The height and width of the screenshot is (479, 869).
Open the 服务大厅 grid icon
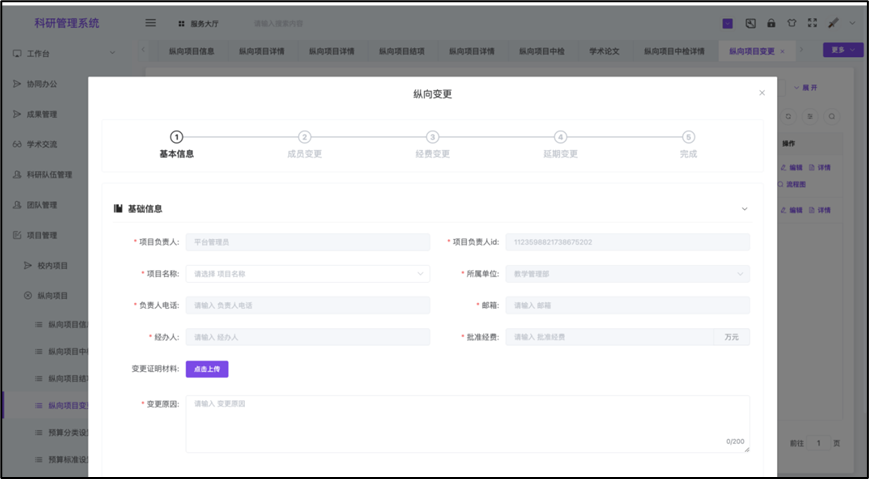(x=181, y=23)
